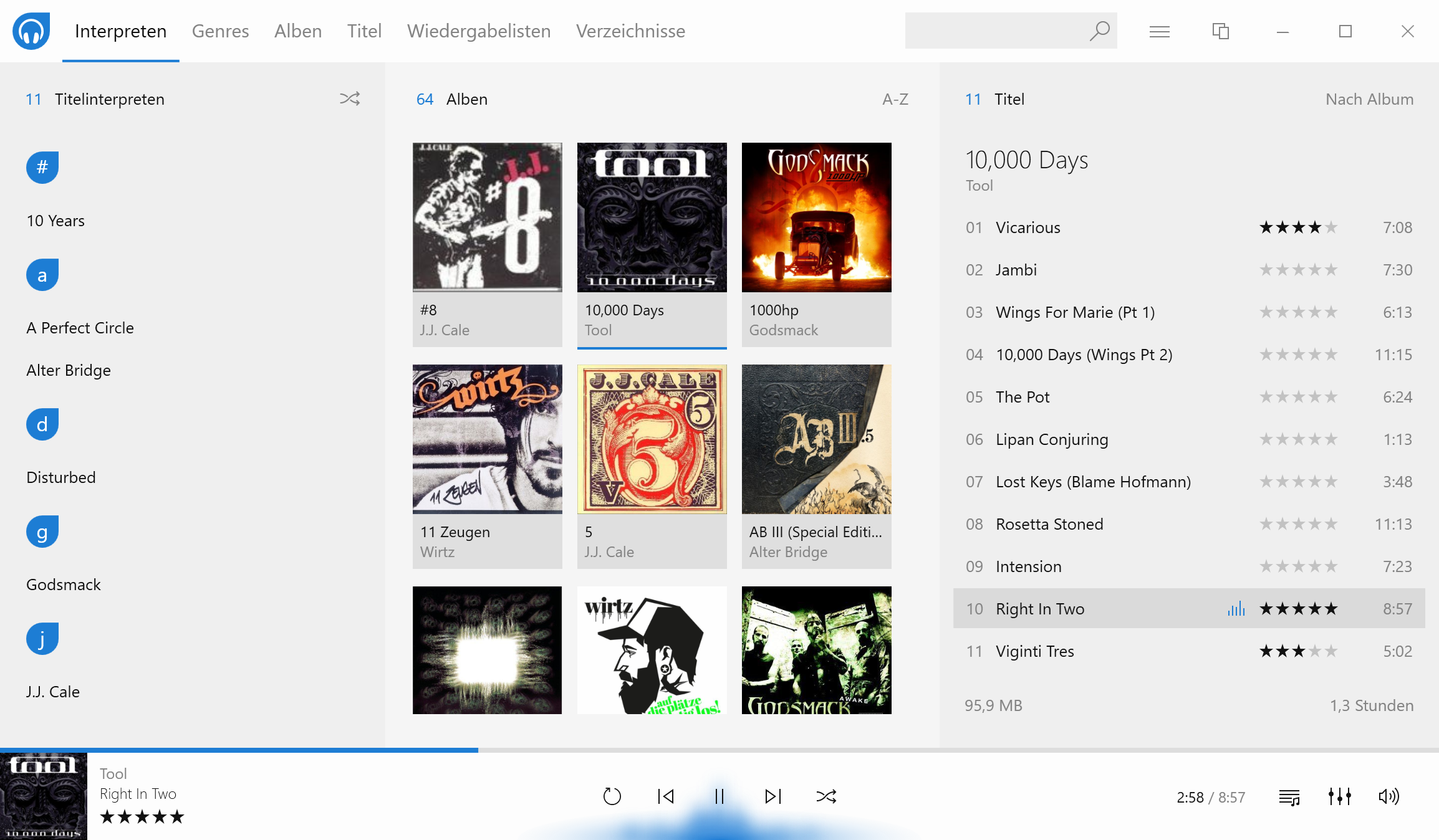Toggle shuffle in the playback controls
Screen dimensions: 1439x840
827,796
